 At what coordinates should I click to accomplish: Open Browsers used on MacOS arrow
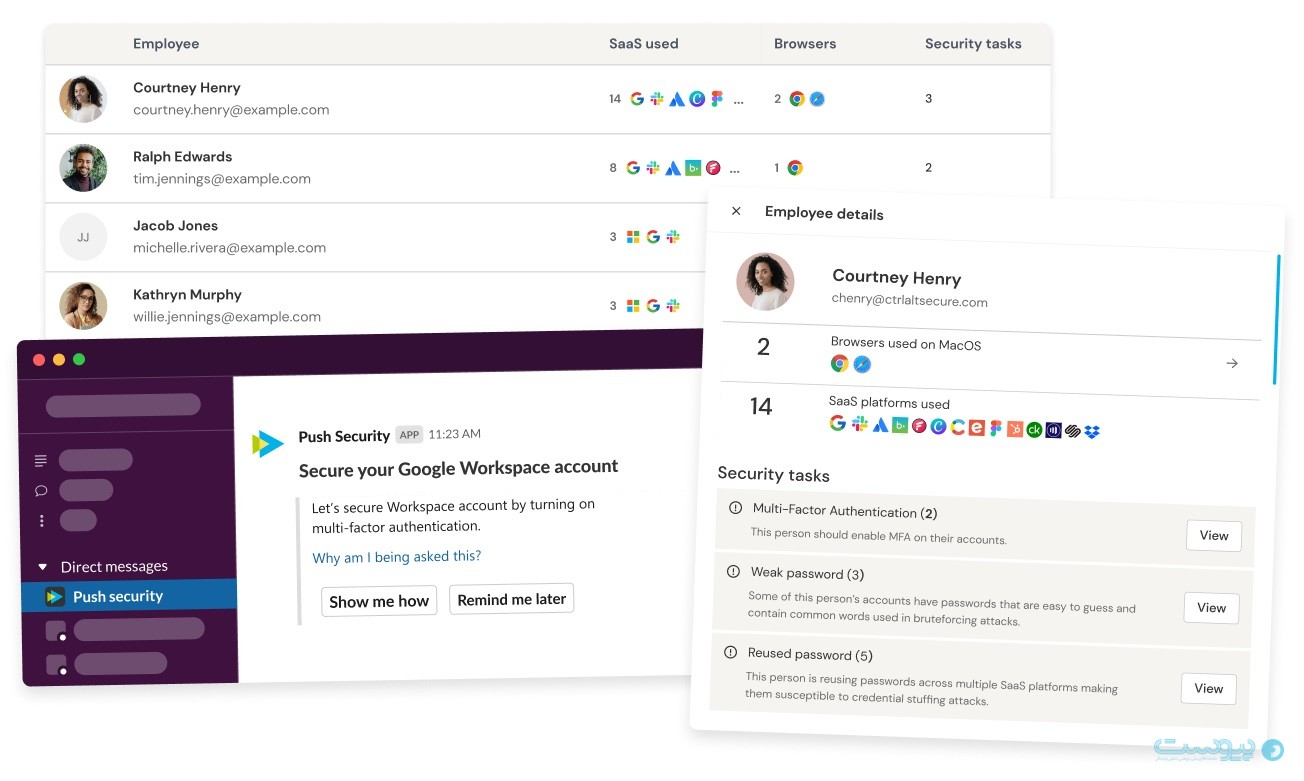[x=1232, y=363]
